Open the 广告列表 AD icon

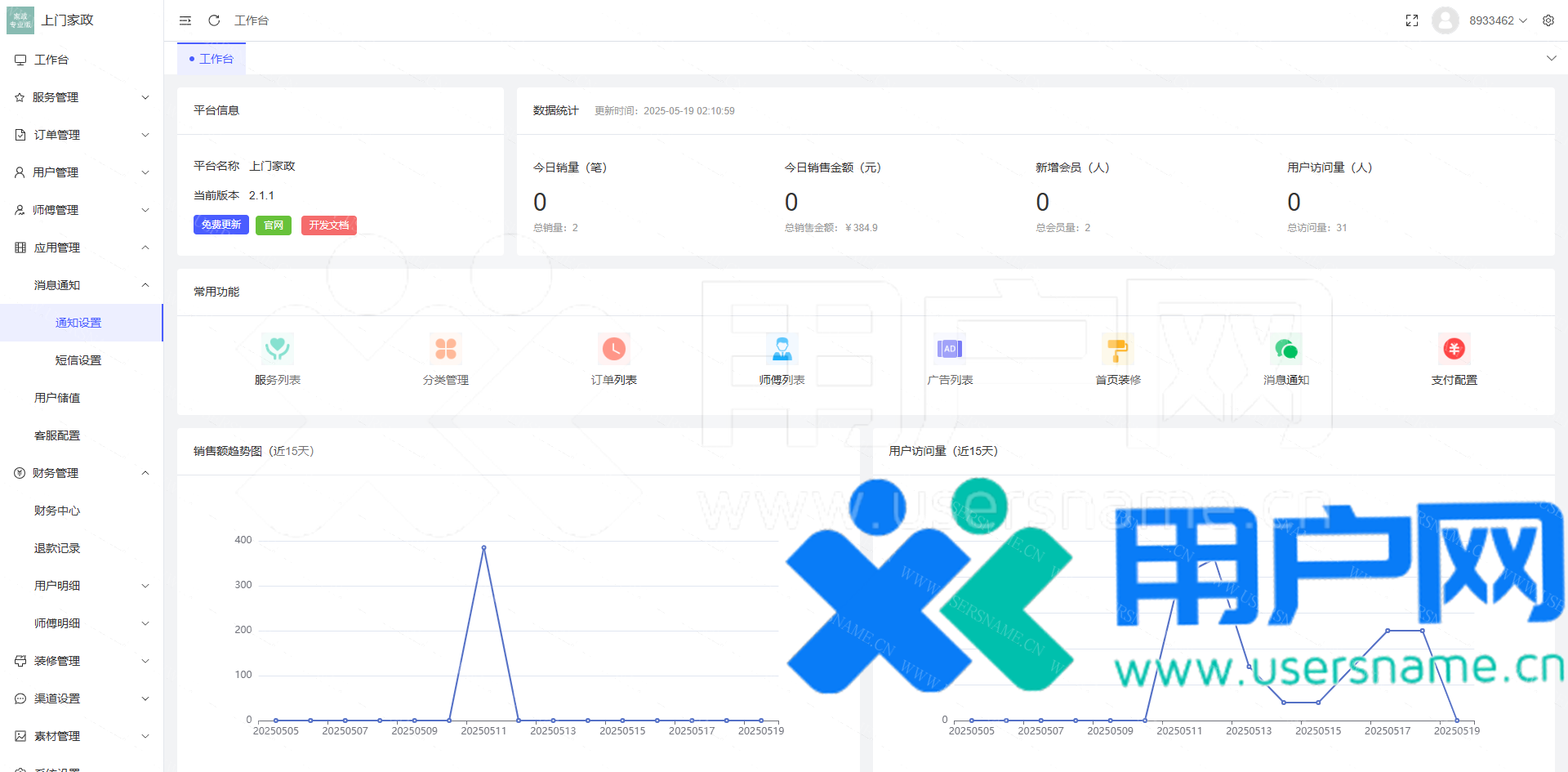click(950, 350)
